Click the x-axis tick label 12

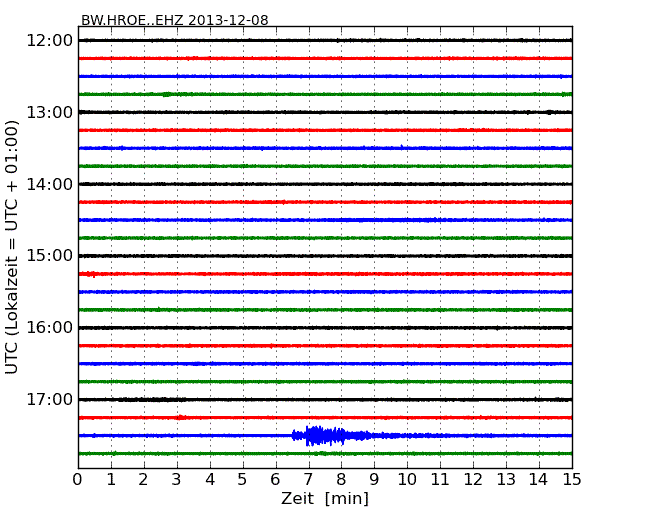[473, 480]
